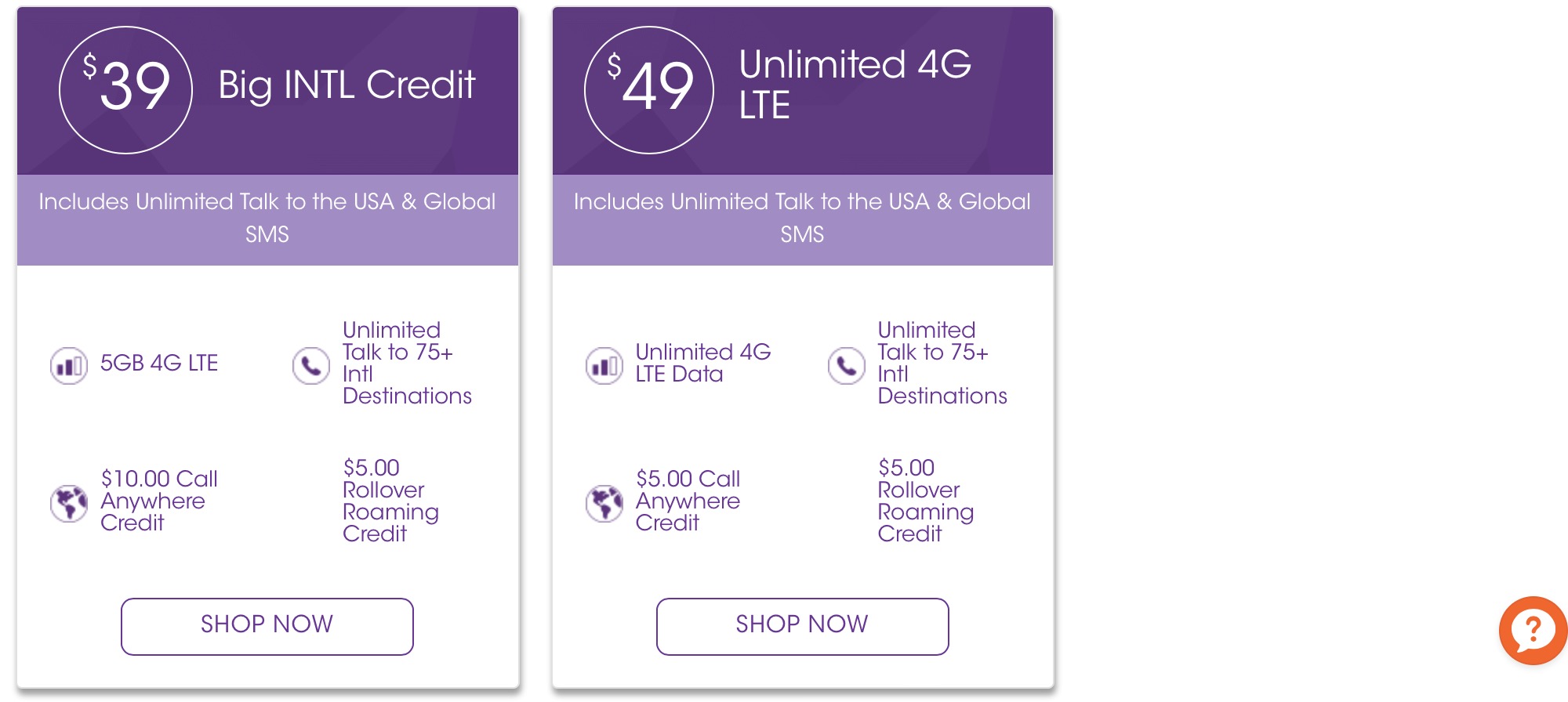Click $5.00 Rollover Roaming Credit in $39 plan
1568x702 pixels.
390,501
